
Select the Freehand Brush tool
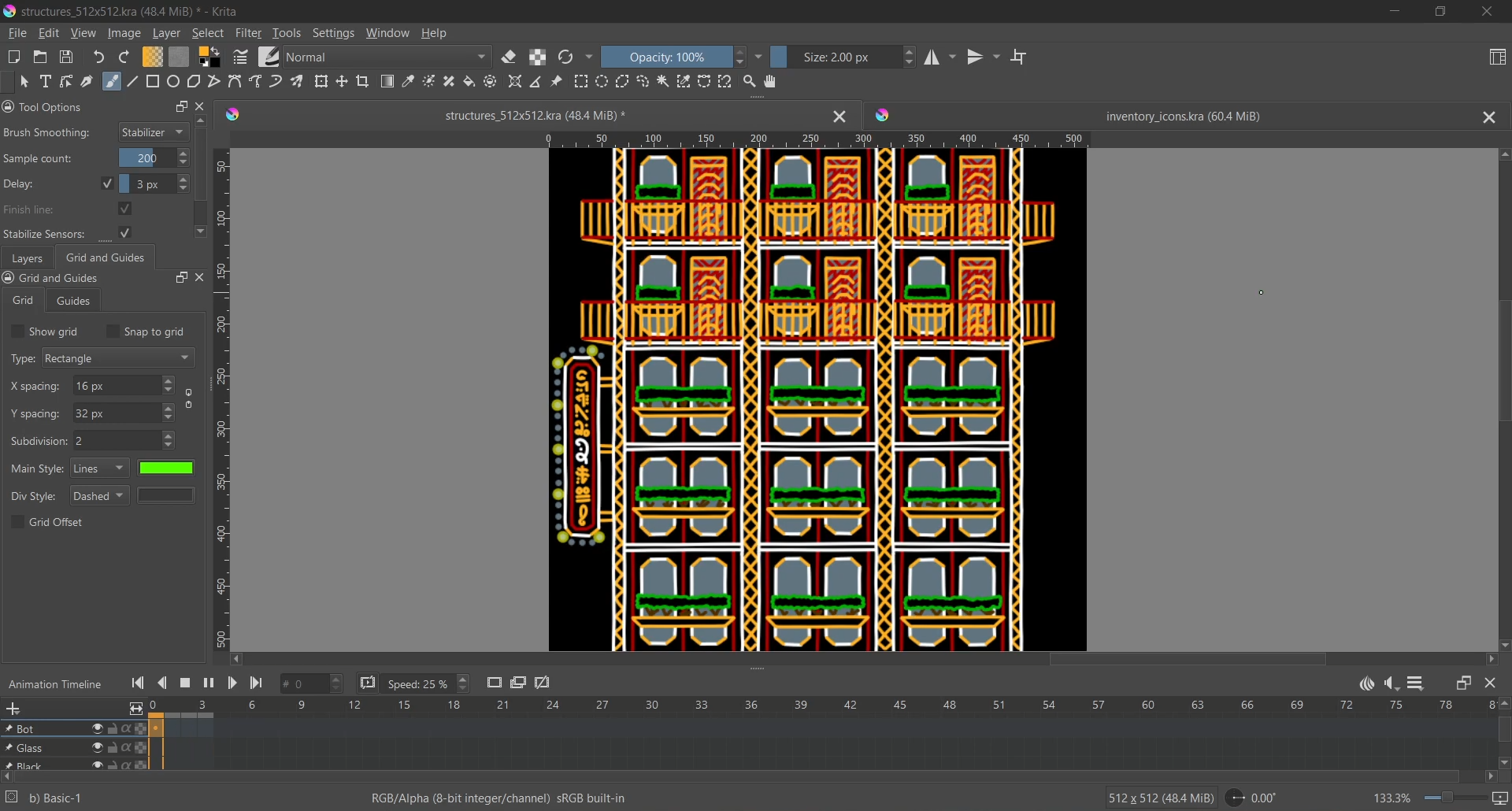pos(112,82)
